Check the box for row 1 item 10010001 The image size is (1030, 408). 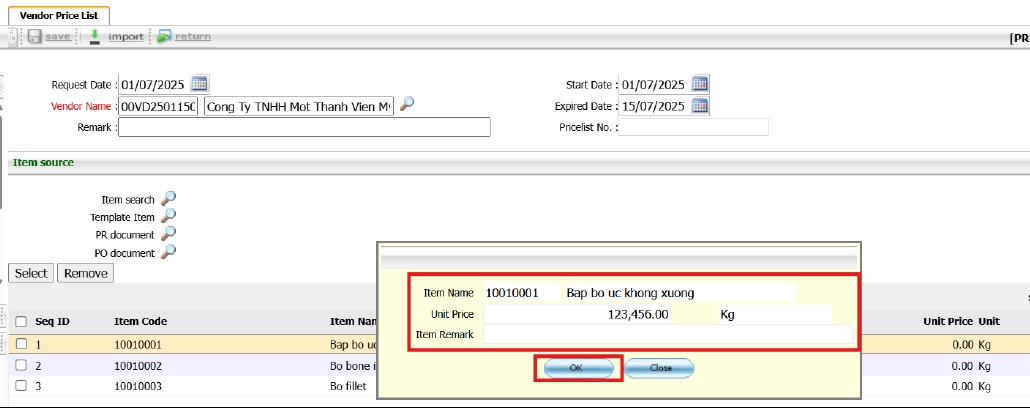21,344
